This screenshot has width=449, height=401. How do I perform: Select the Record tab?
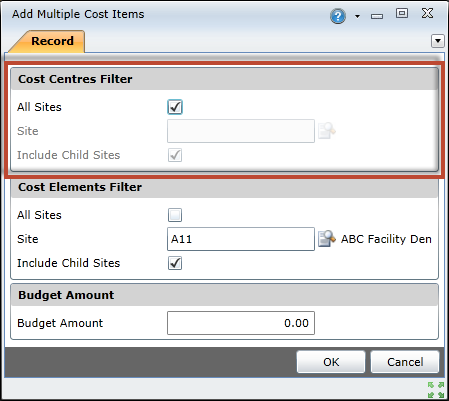[x=52, y=41]
